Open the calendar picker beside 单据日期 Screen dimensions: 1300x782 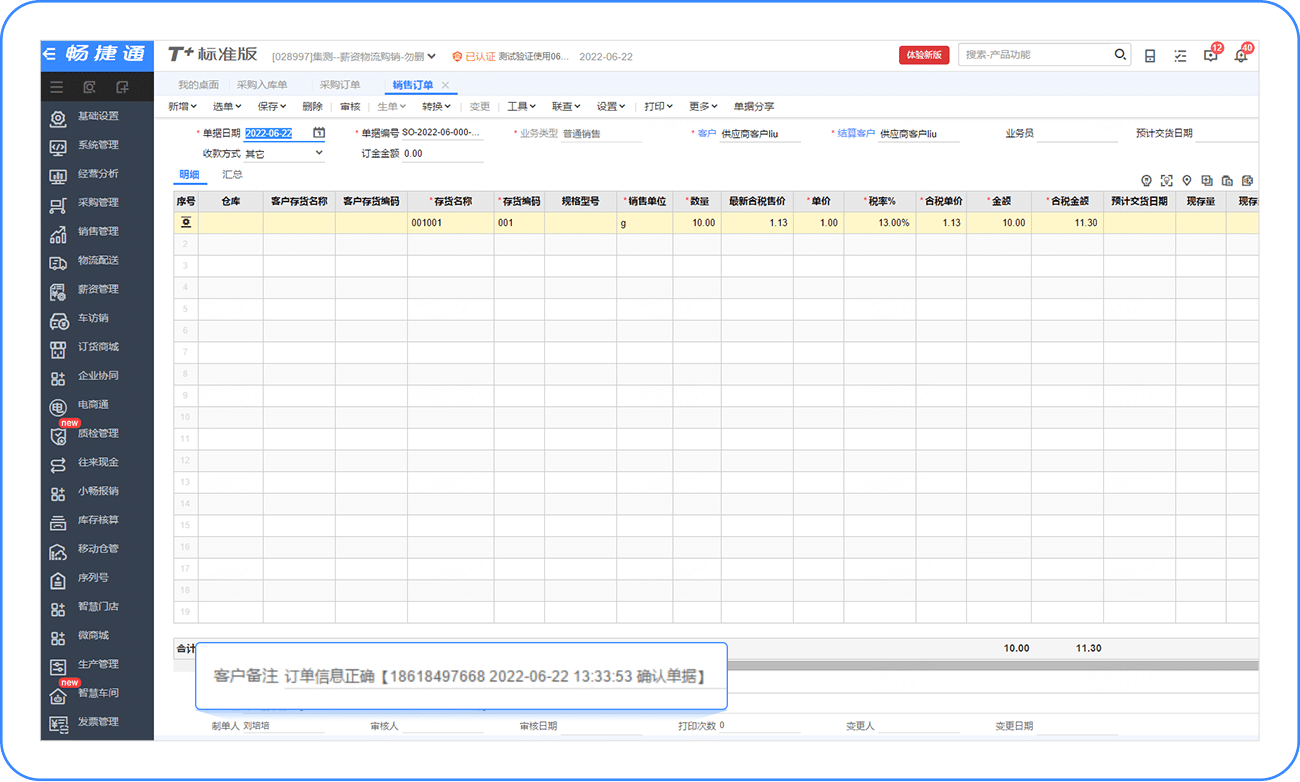pyautogui.click(x=319, y=132)
